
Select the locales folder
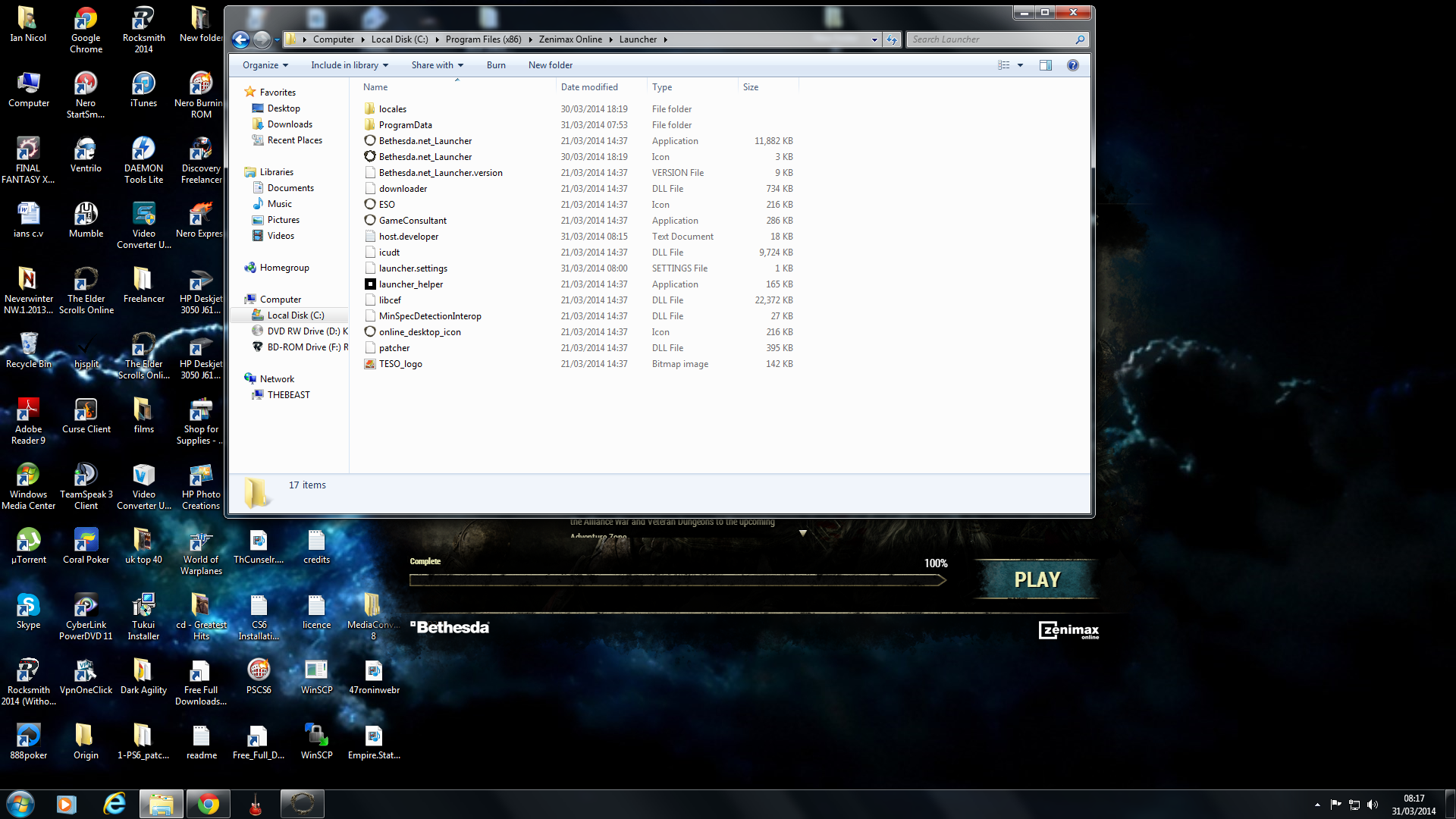(392, 109)
